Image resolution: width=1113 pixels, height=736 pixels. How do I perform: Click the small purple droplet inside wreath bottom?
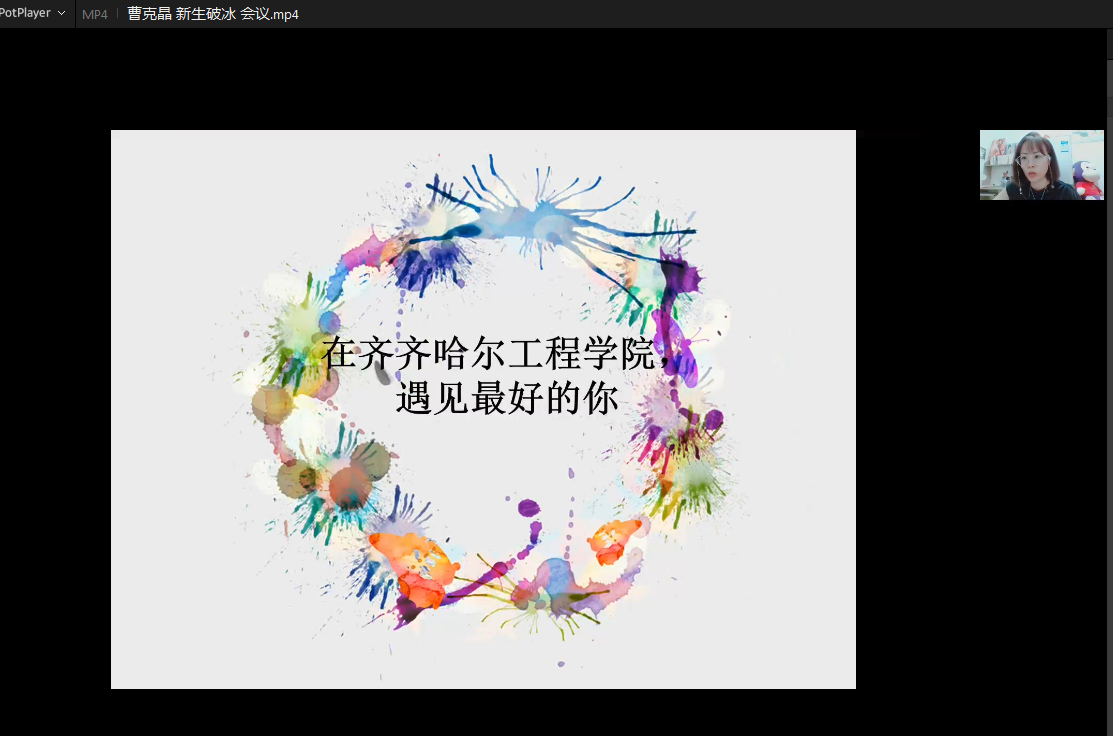[x=529, y=508]
